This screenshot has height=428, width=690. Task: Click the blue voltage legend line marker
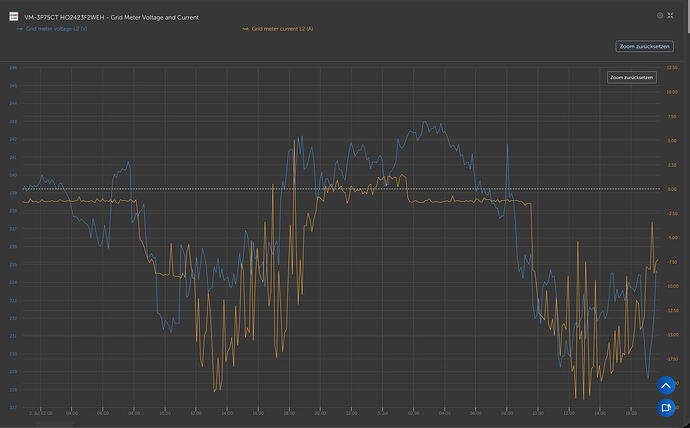point(19,29)
